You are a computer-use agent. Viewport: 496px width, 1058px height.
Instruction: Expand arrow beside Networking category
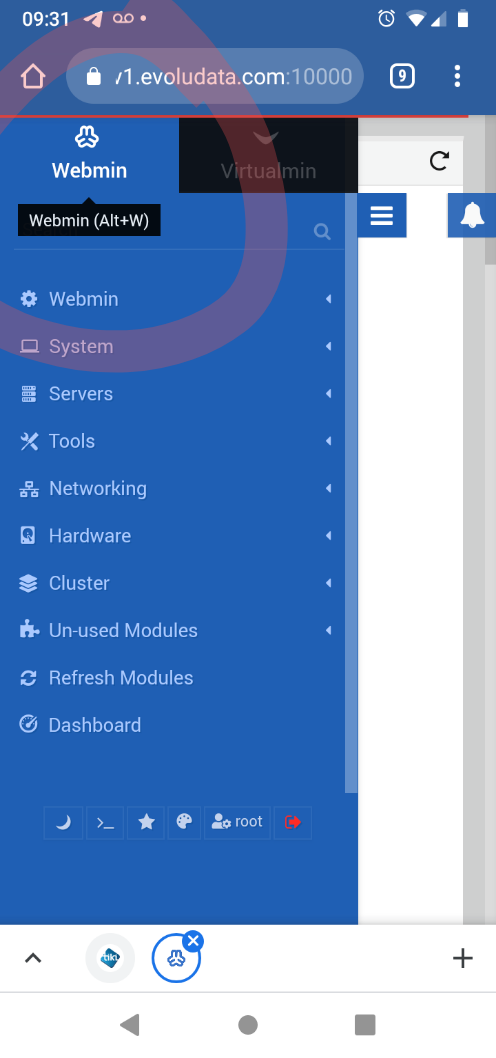pyautogui.click(x=329, y=488)
